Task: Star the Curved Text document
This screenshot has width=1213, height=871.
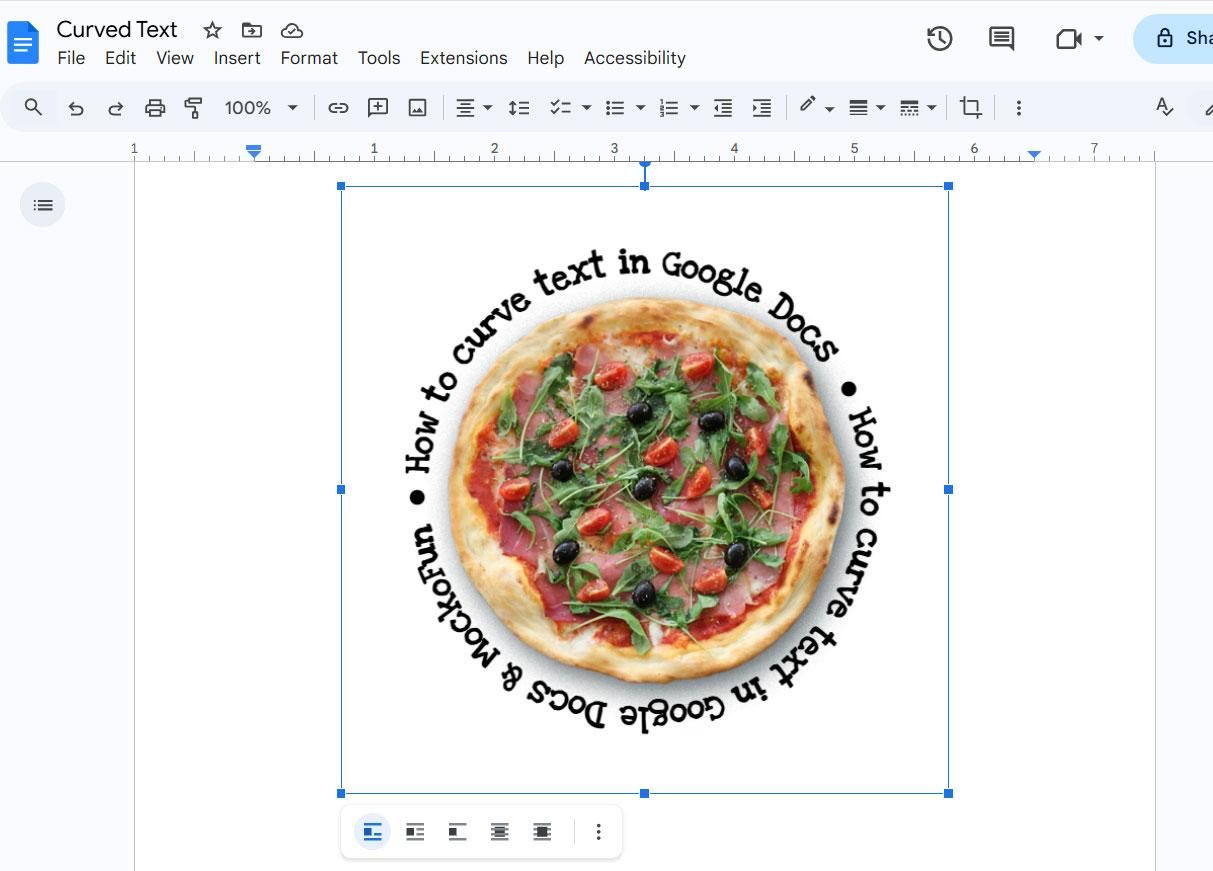Action: [212, 29]
